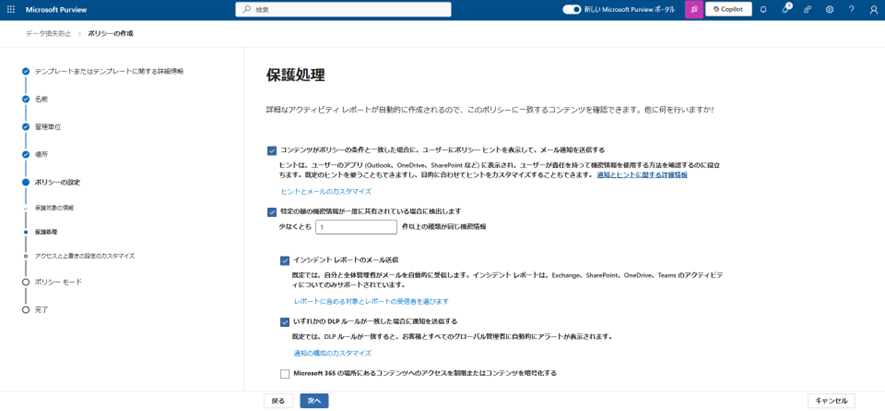Click the Copilot button
This screenshot has width=885, height=411.
pyautogui.click(x=729, y=9)
